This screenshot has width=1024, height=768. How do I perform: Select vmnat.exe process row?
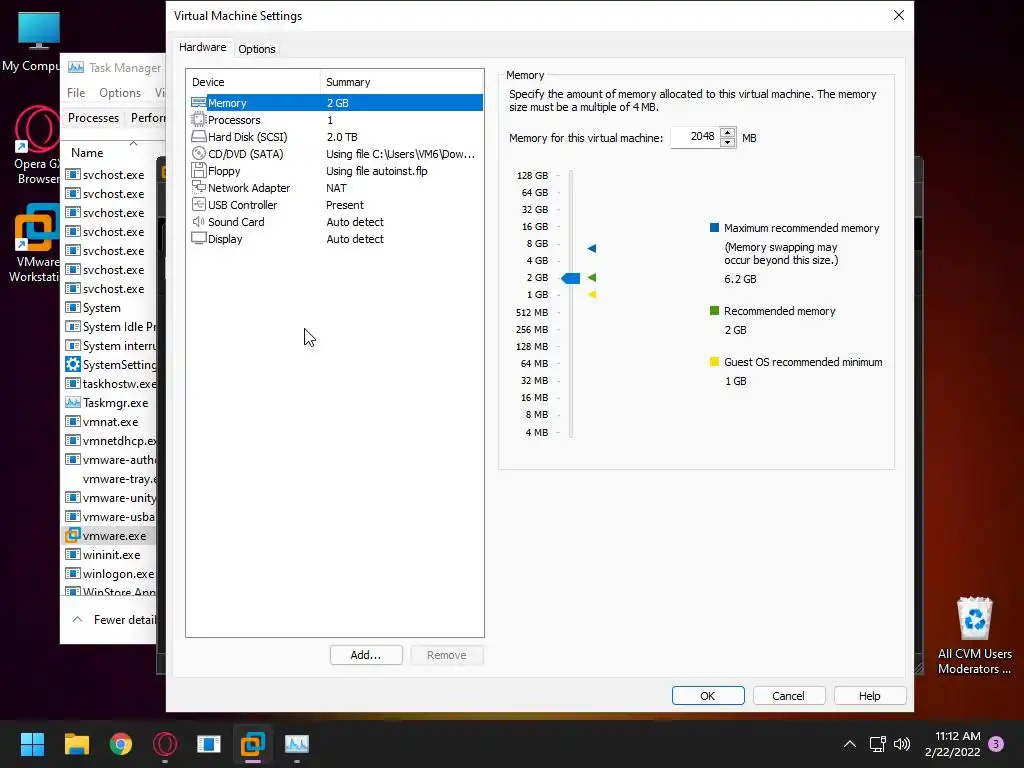click(x=108, y=422)
